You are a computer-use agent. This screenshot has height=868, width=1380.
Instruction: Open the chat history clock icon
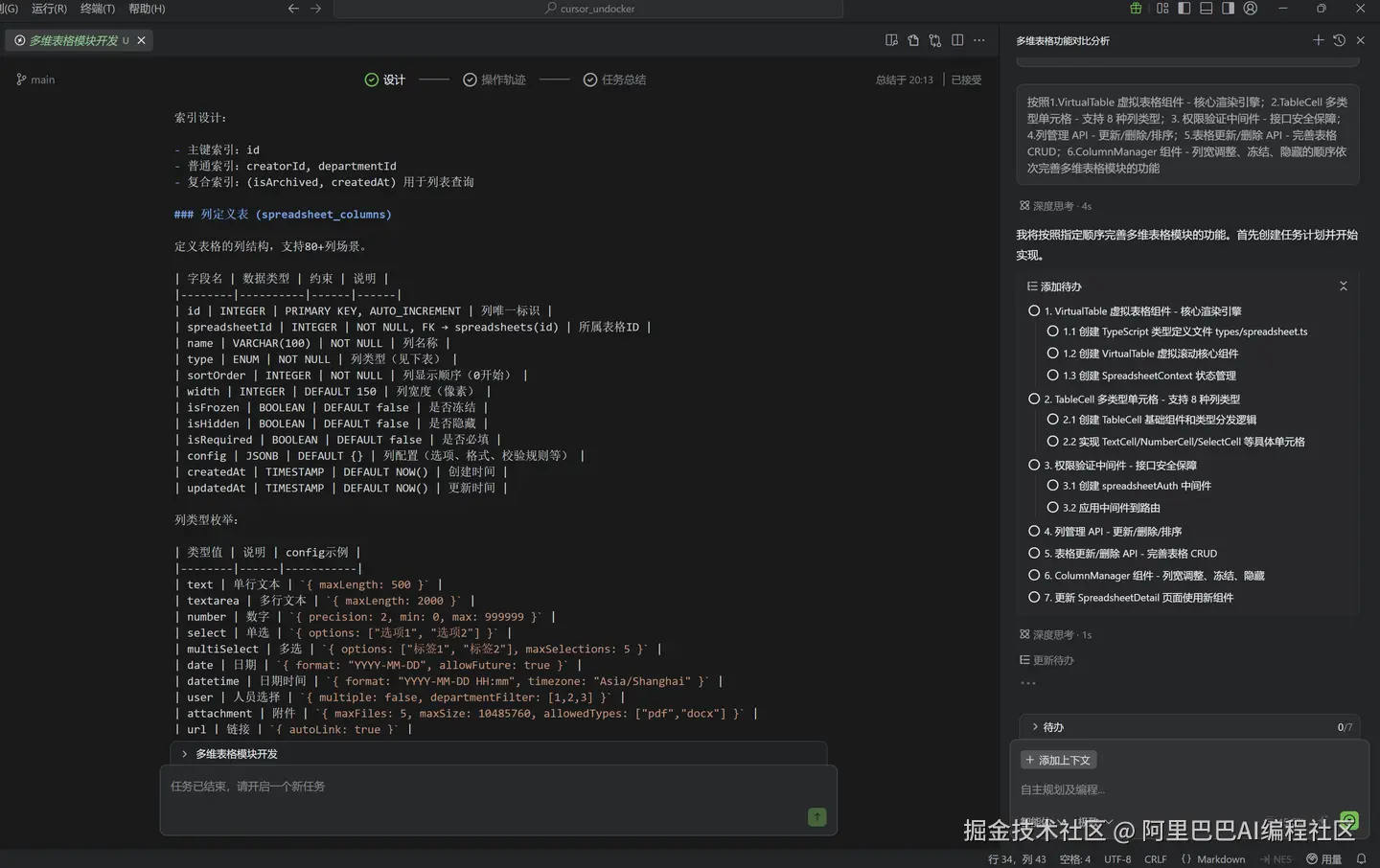(1339, 40)
